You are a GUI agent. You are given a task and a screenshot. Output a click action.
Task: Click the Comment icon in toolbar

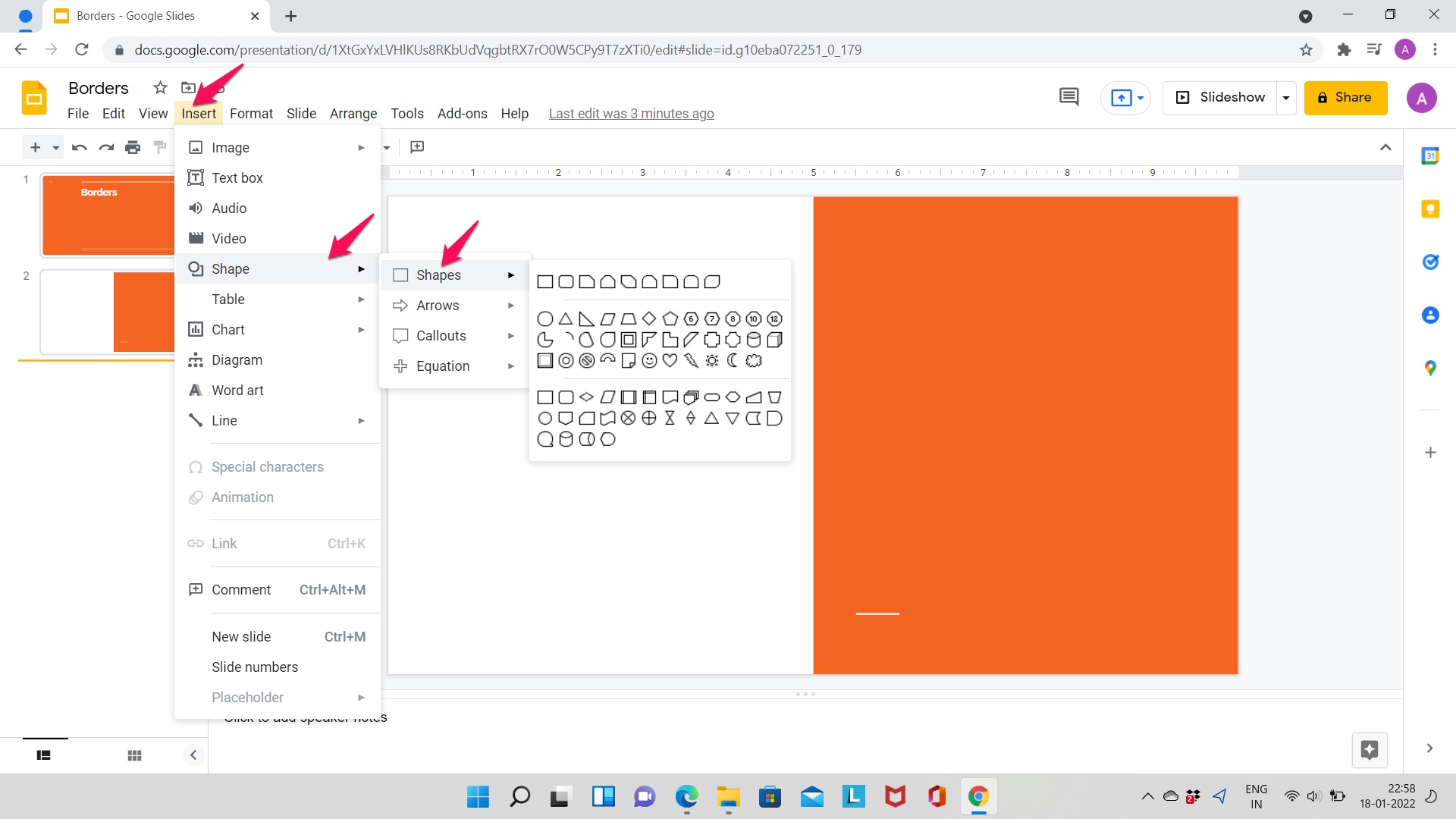[x=1068, y=97]
